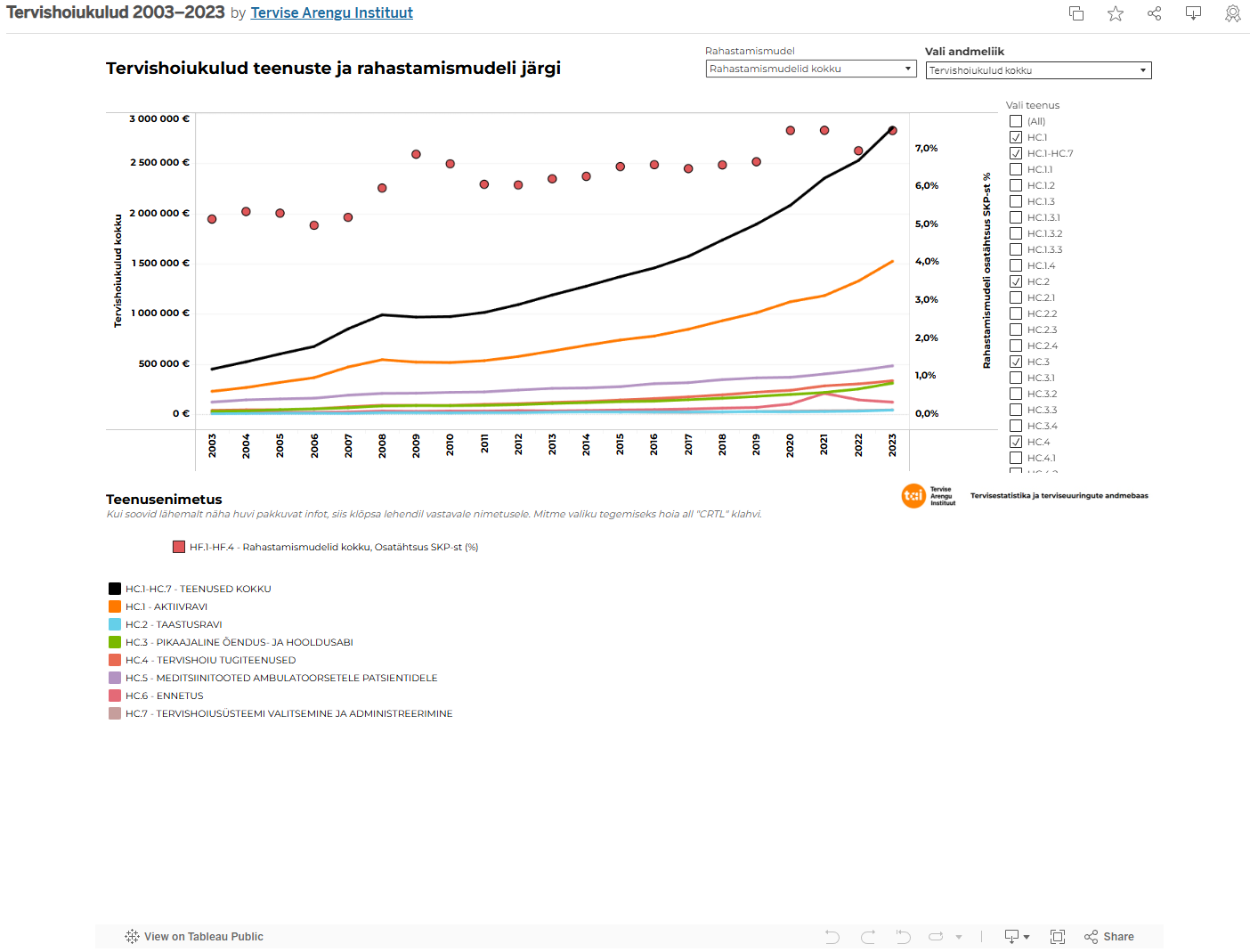The image size is (1250, 952).
Task: Open the Share menu in the bottom toolbar
Action: click(x=1108, y=936)
